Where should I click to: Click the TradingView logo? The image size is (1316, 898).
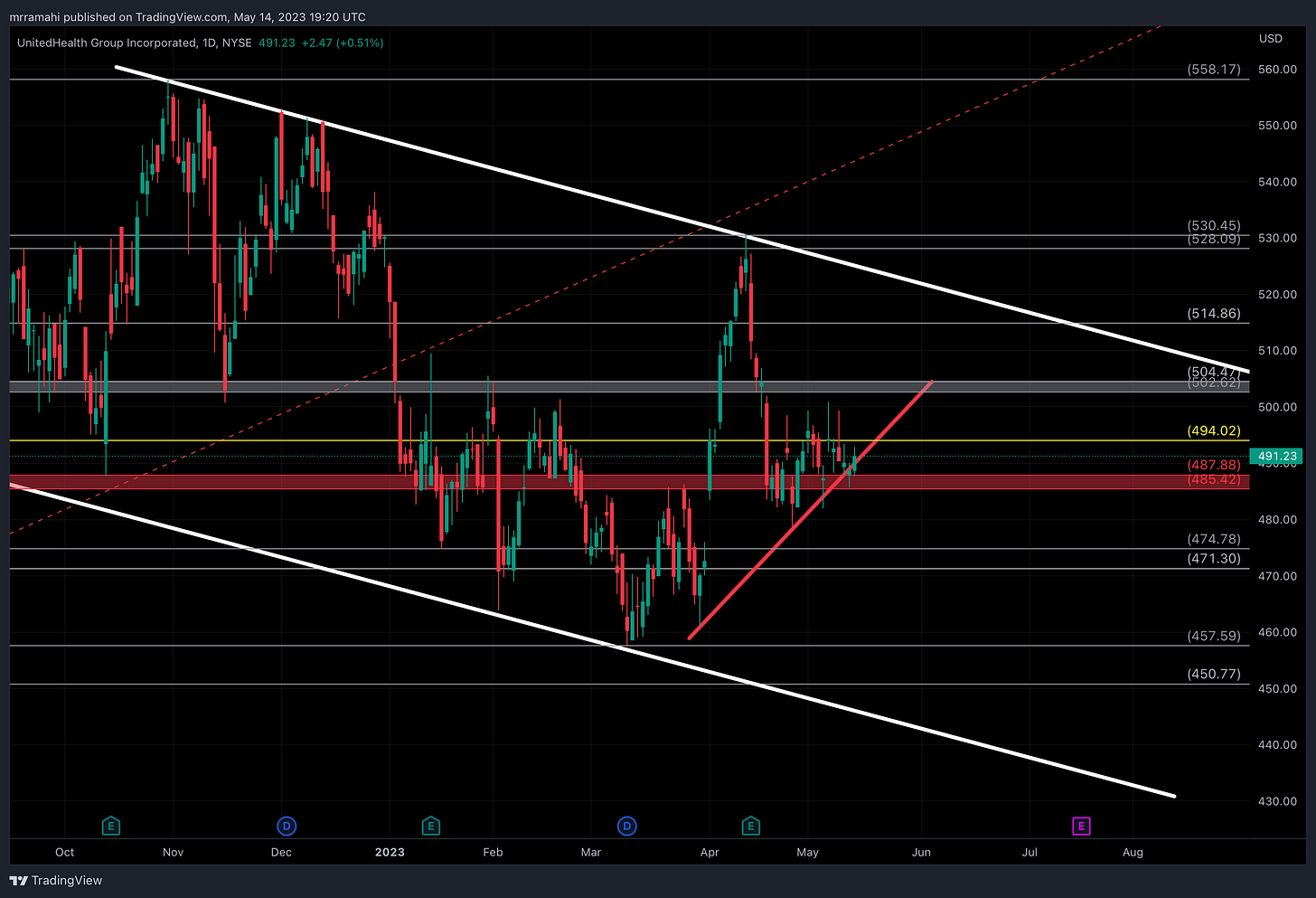[x=56, y=880]
